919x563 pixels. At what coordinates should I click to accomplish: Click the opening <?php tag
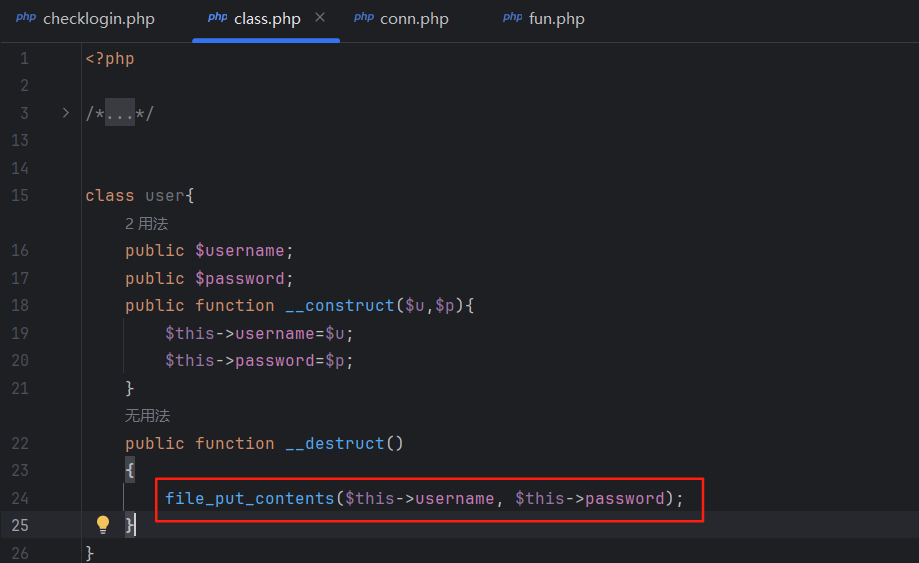(110, 59)
